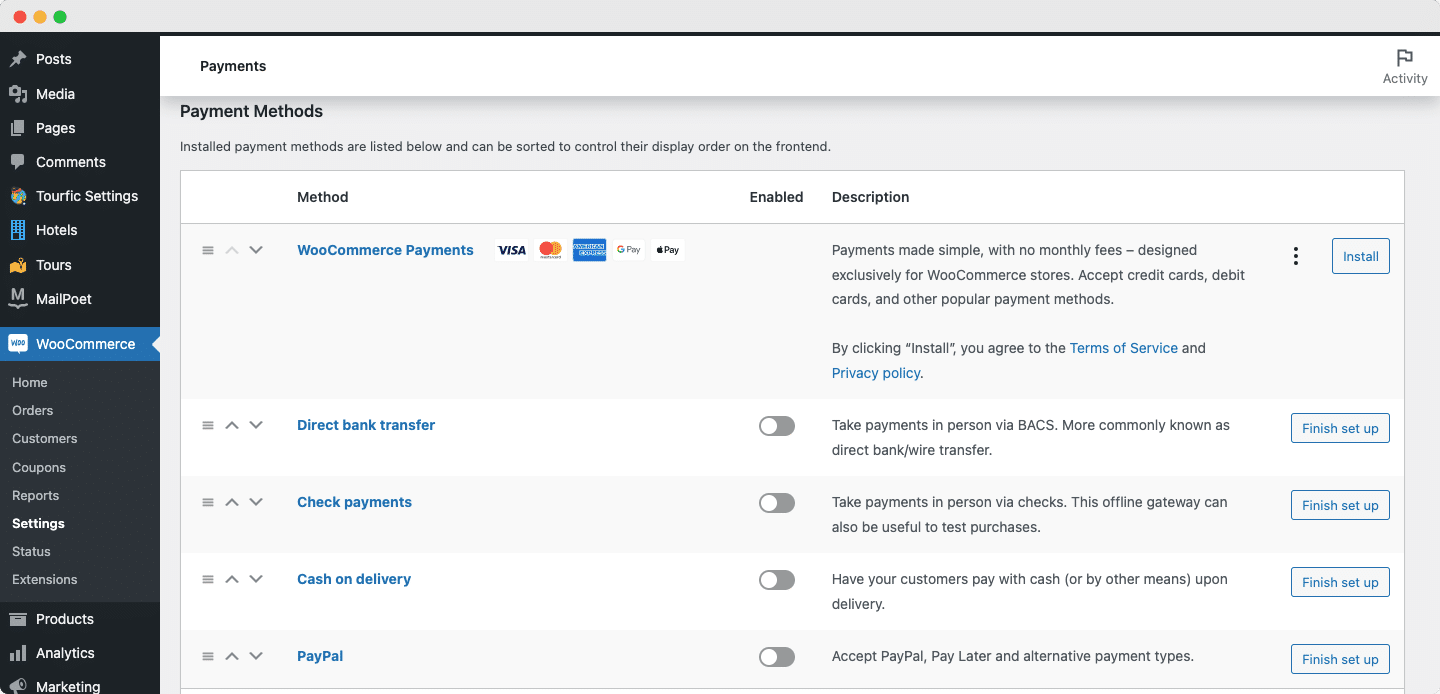Screen dimensions: 1440x694
Task: Click the Direct bank transfer drag handle
Action: point(208,425)
